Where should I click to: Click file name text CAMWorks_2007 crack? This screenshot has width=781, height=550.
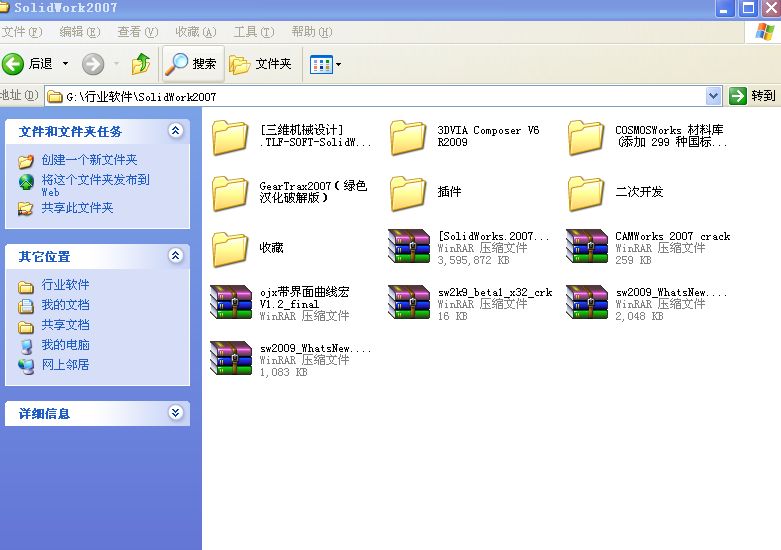click(673, 236)
